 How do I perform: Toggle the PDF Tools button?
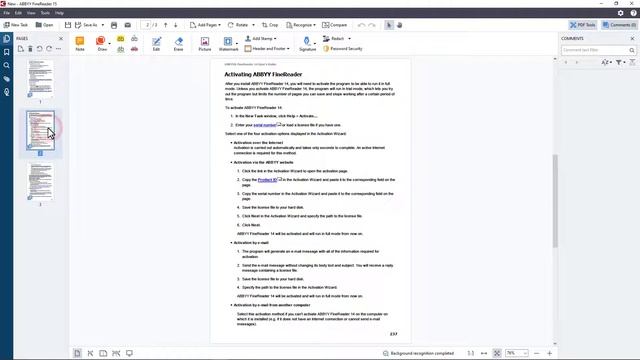pyautogui.click(x=582, y=25)
